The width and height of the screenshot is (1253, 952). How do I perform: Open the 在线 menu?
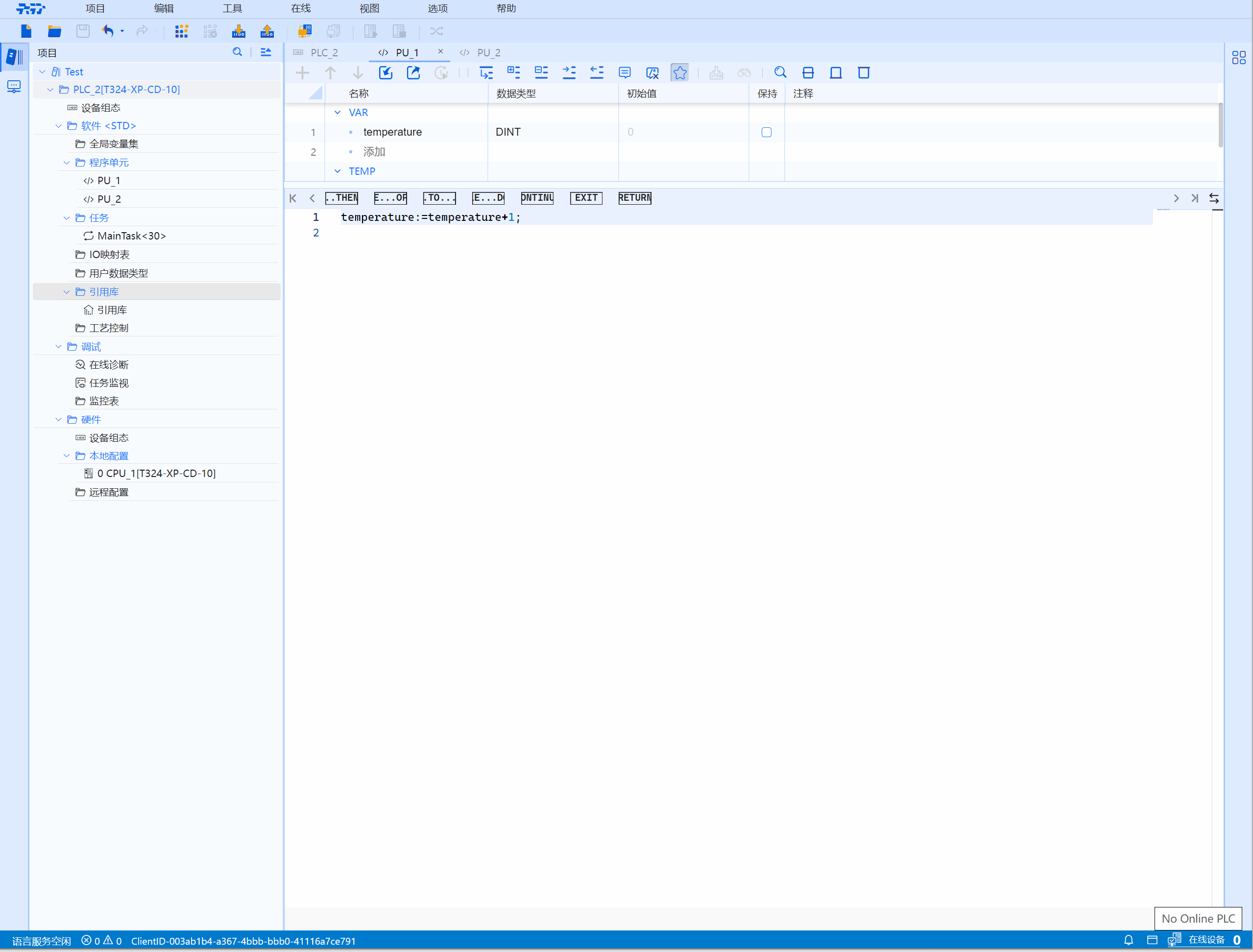(x=300, y=8)
